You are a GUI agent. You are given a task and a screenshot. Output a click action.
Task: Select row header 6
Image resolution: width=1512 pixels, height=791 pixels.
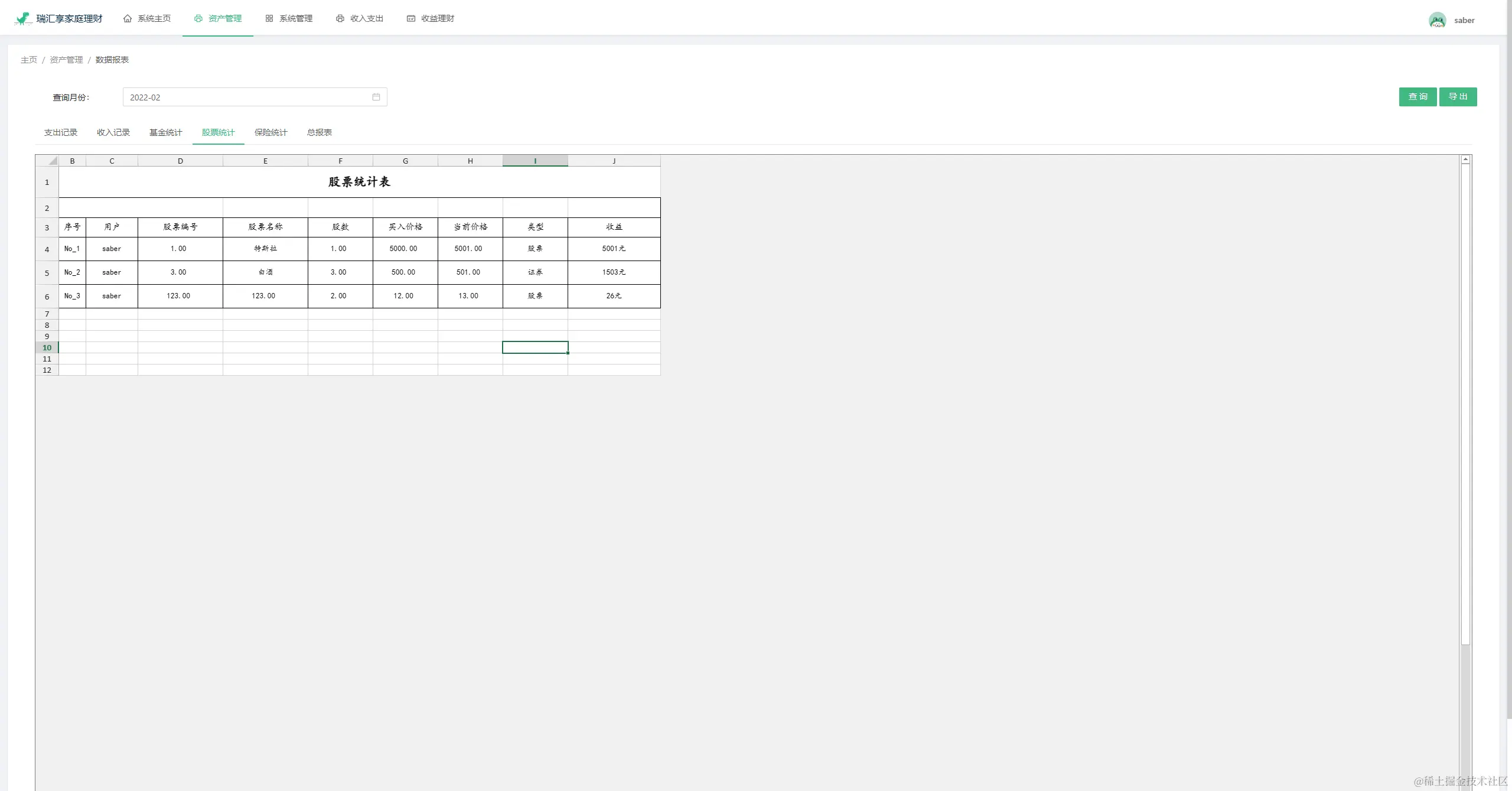point(47,297)
